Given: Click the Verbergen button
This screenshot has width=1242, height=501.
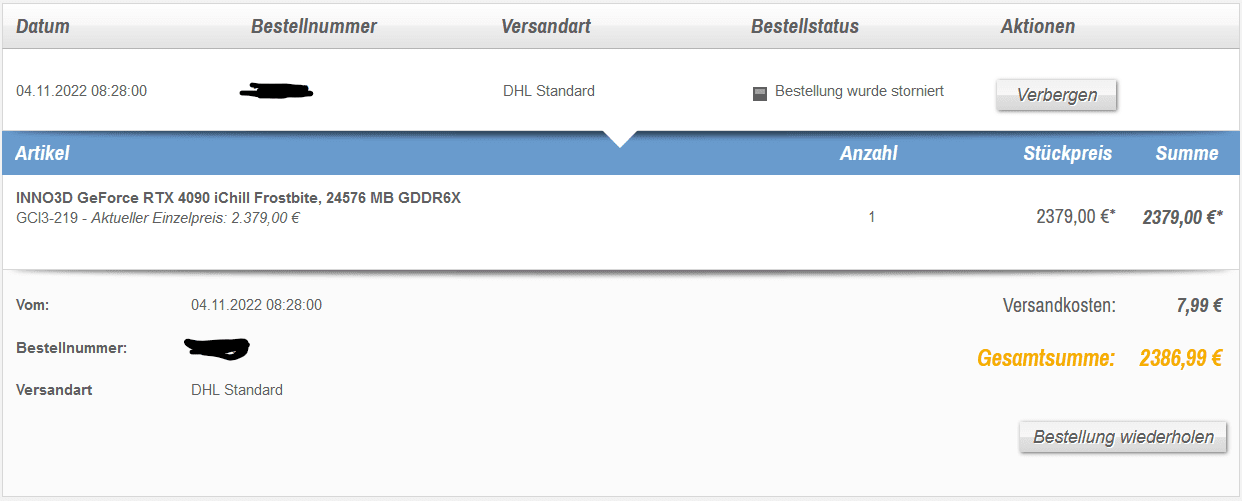Looking at the screenshot, I should coord(1056,95).
